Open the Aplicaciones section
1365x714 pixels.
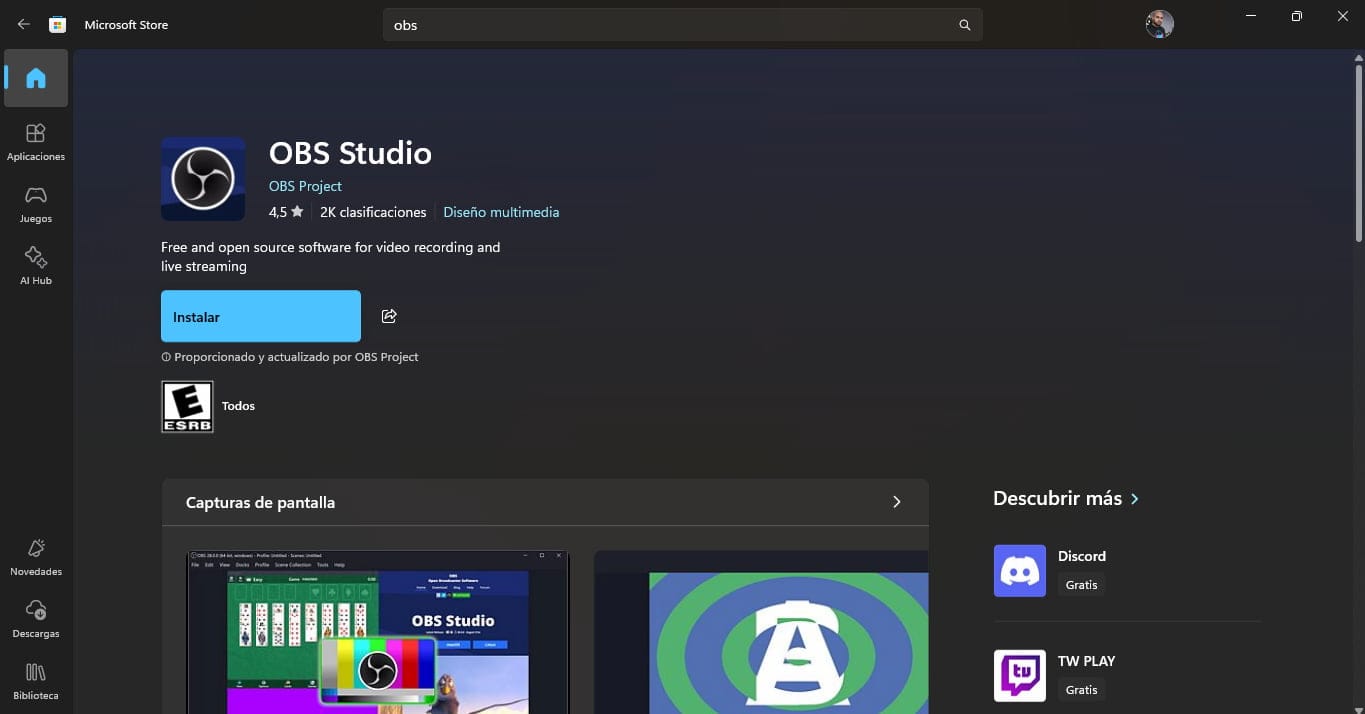click(36, 142)
